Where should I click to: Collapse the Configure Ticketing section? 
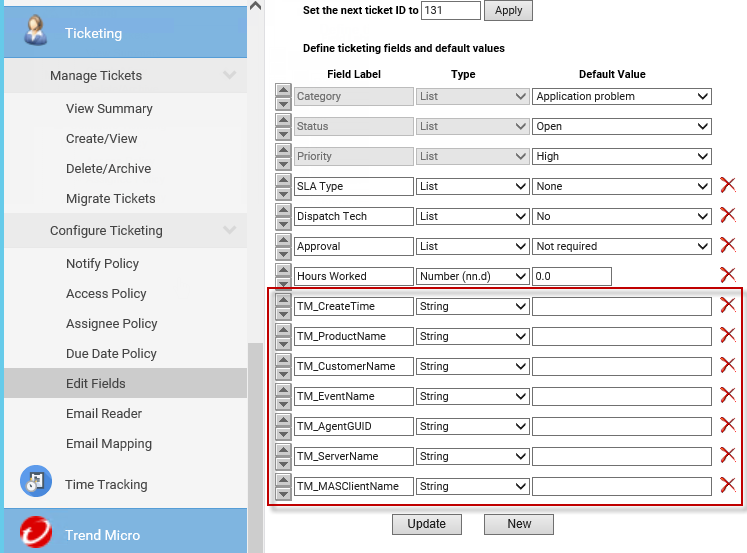[x=229, y=231]
